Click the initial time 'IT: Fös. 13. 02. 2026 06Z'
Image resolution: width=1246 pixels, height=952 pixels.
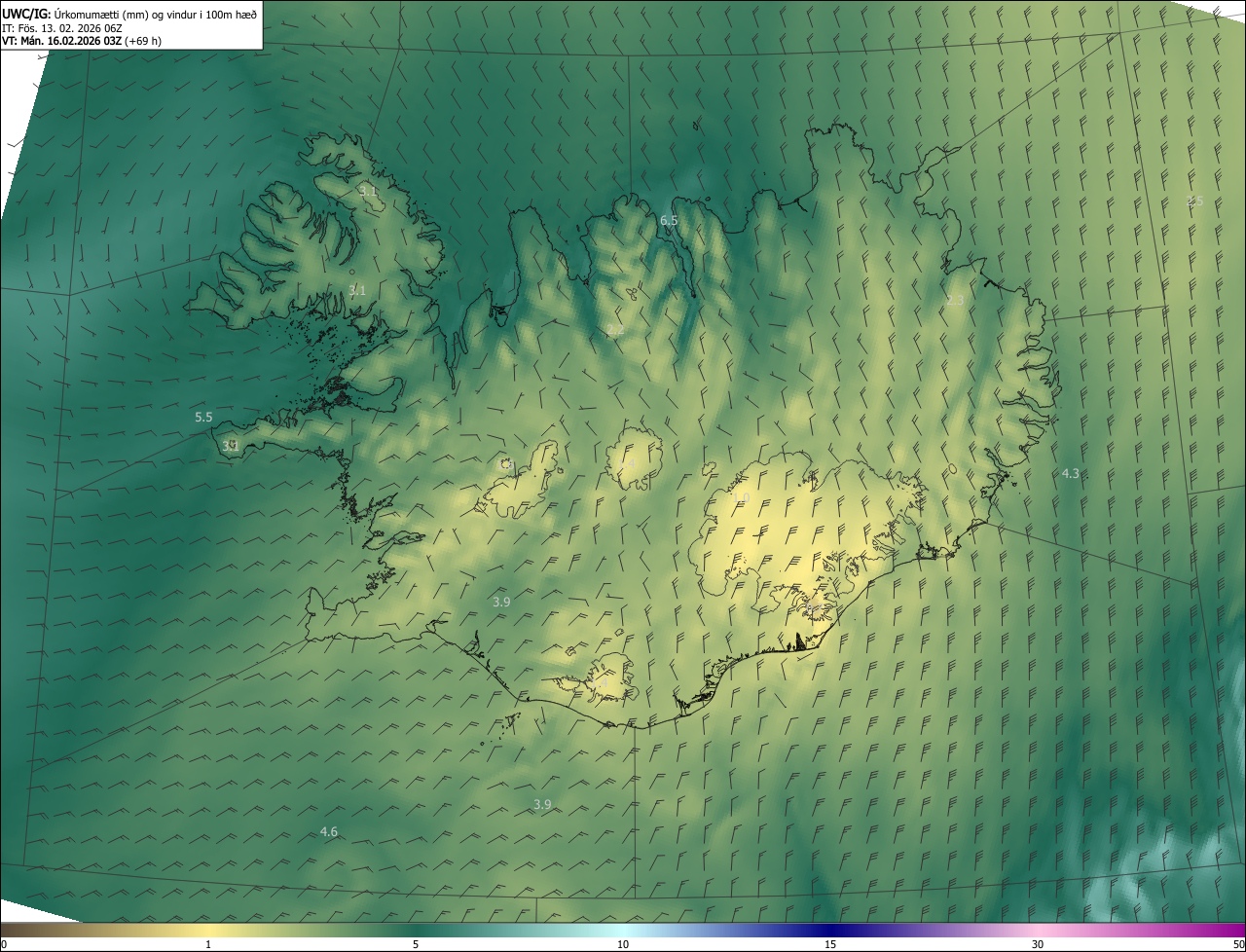(61, 27)
